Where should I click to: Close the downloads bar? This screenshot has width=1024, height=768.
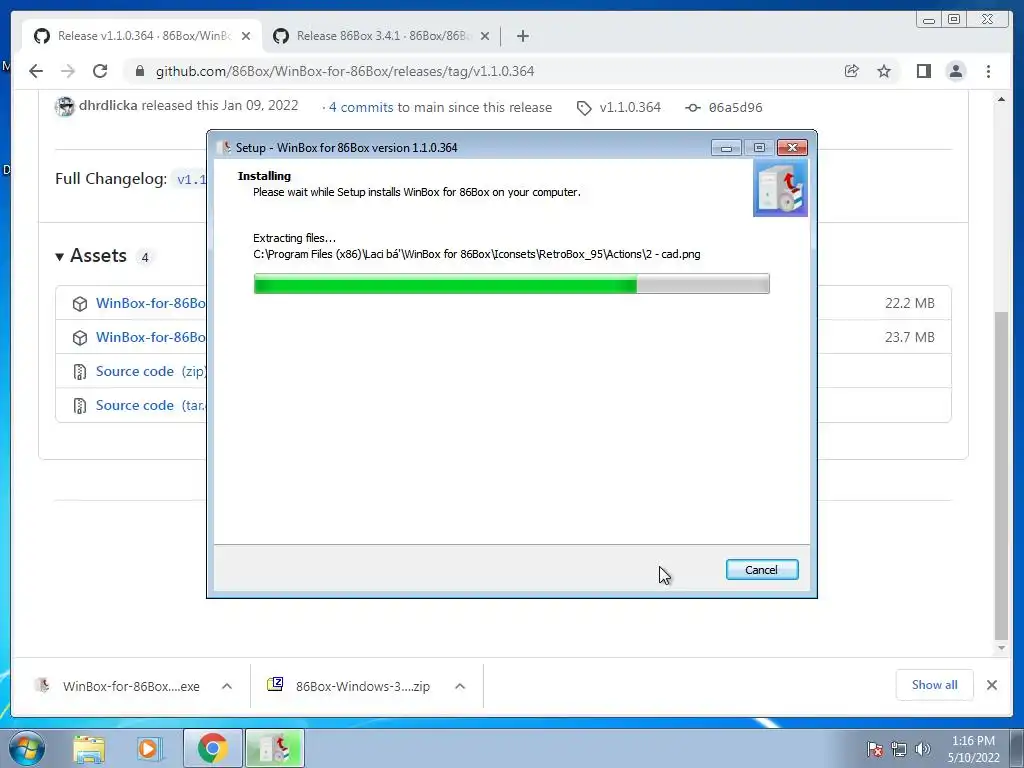[991, 685]
